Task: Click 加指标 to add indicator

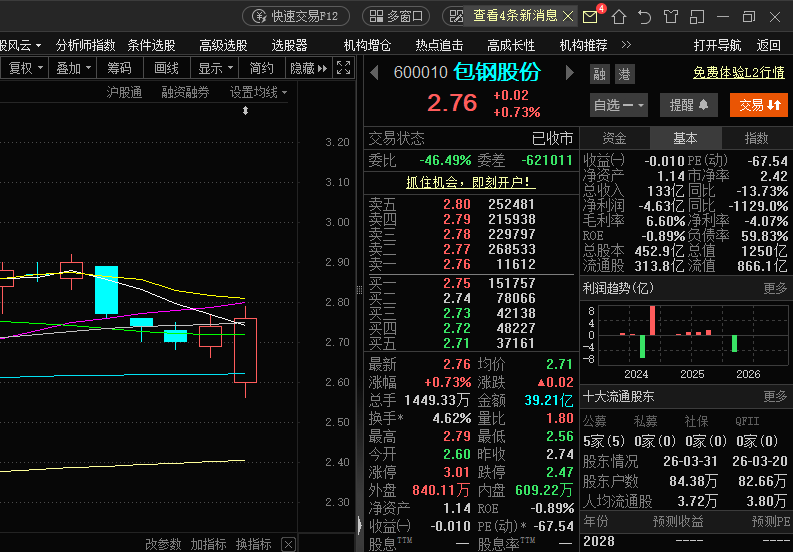Action: [x=208, y=544]
